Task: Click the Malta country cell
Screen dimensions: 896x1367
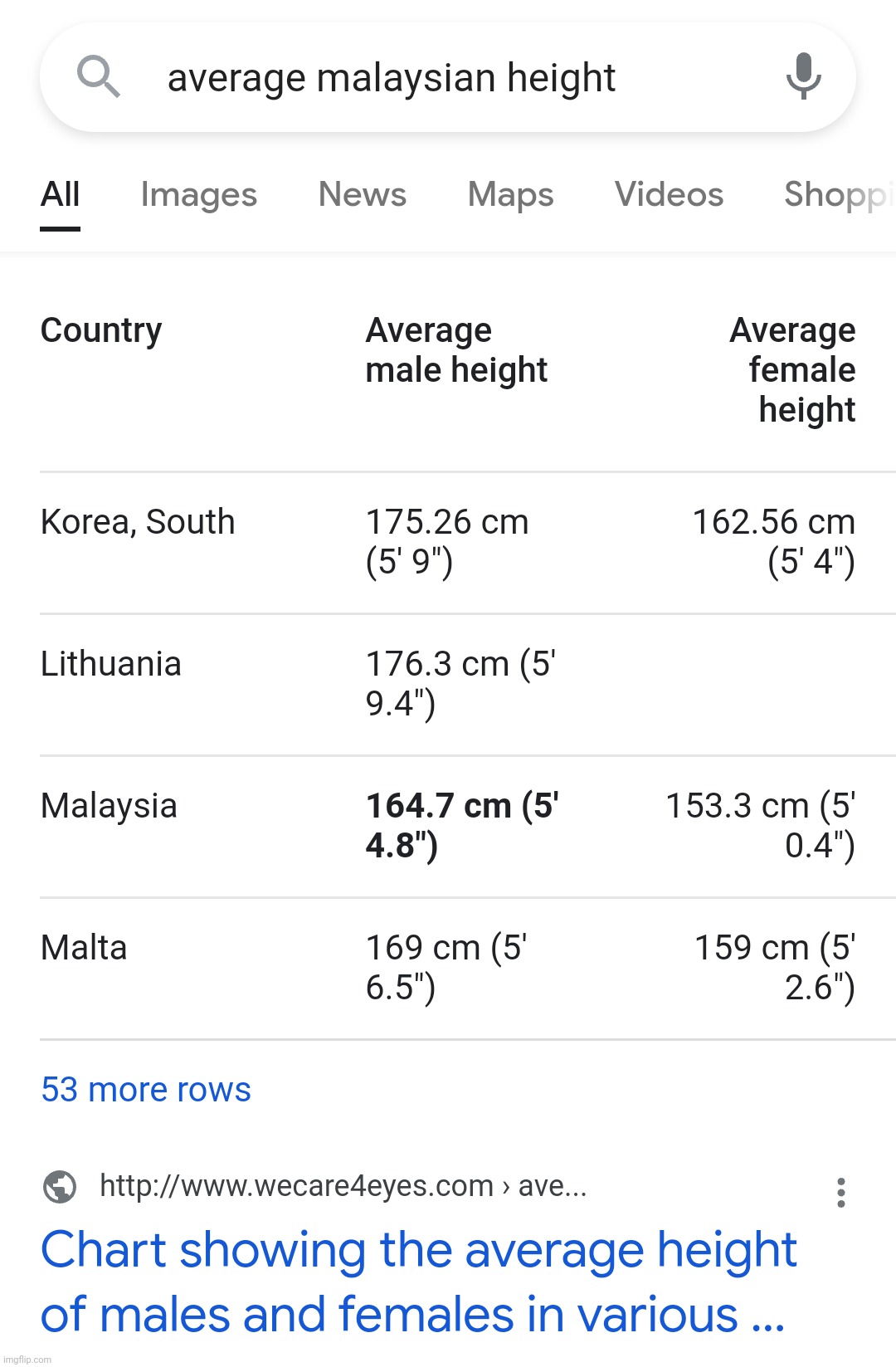Action: click(84, 948)
